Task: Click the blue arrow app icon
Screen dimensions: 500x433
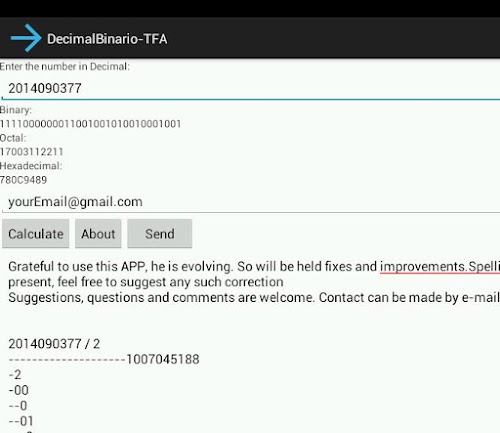Action: pos(26,38)
